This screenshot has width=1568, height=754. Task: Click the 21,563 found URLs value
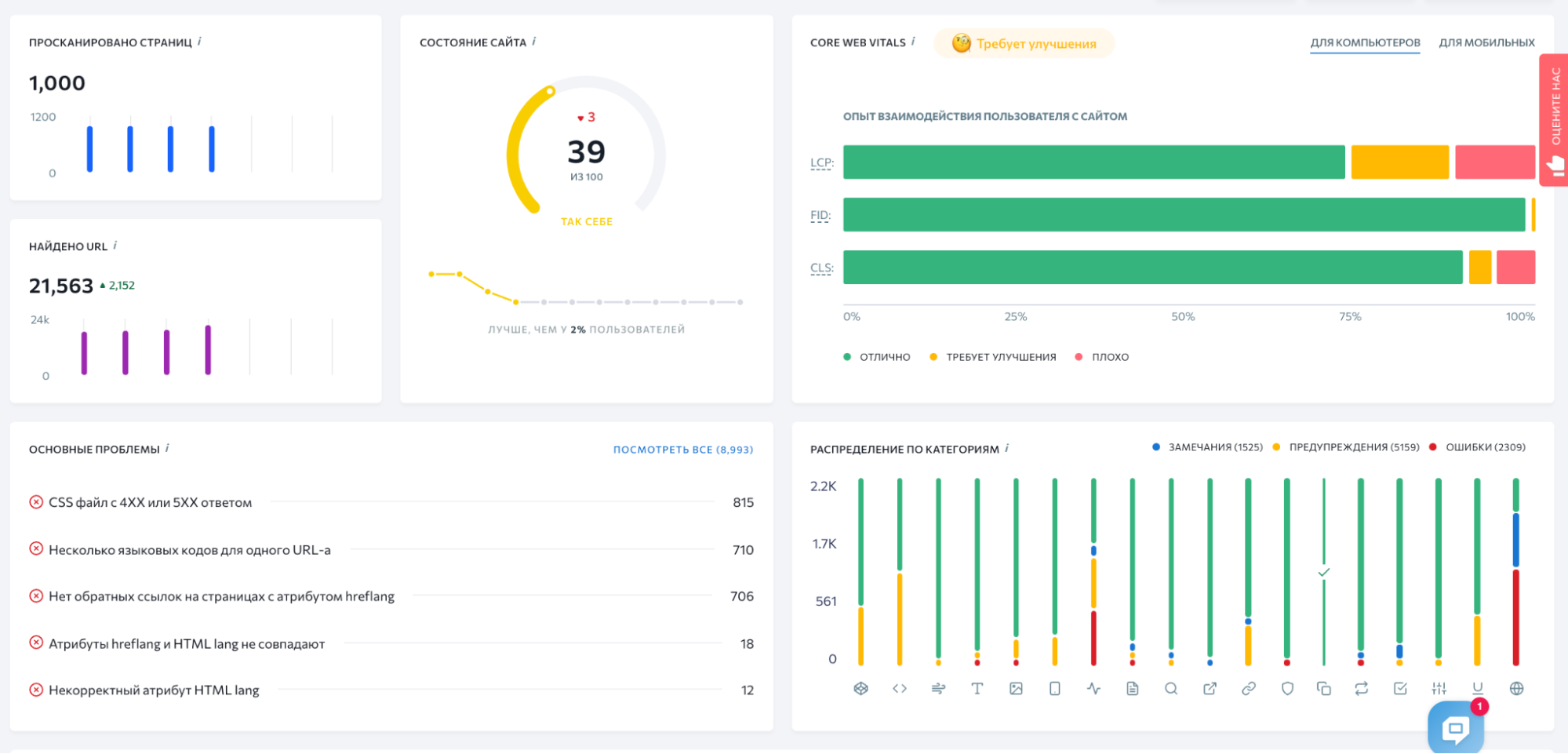(x=61, y=286)
